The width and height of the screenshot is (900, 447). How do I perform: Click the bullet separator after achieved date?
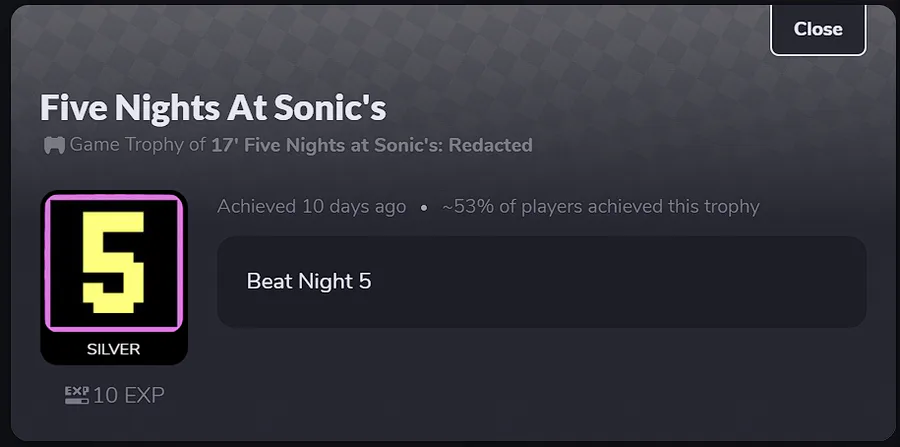(x=424, y=208)
